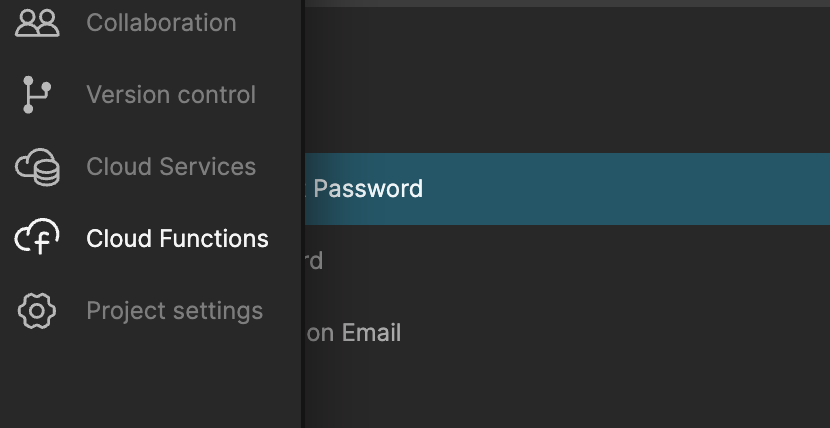
Task: Click the Cloud Functions cloud icon
Action: pos(38,239)
